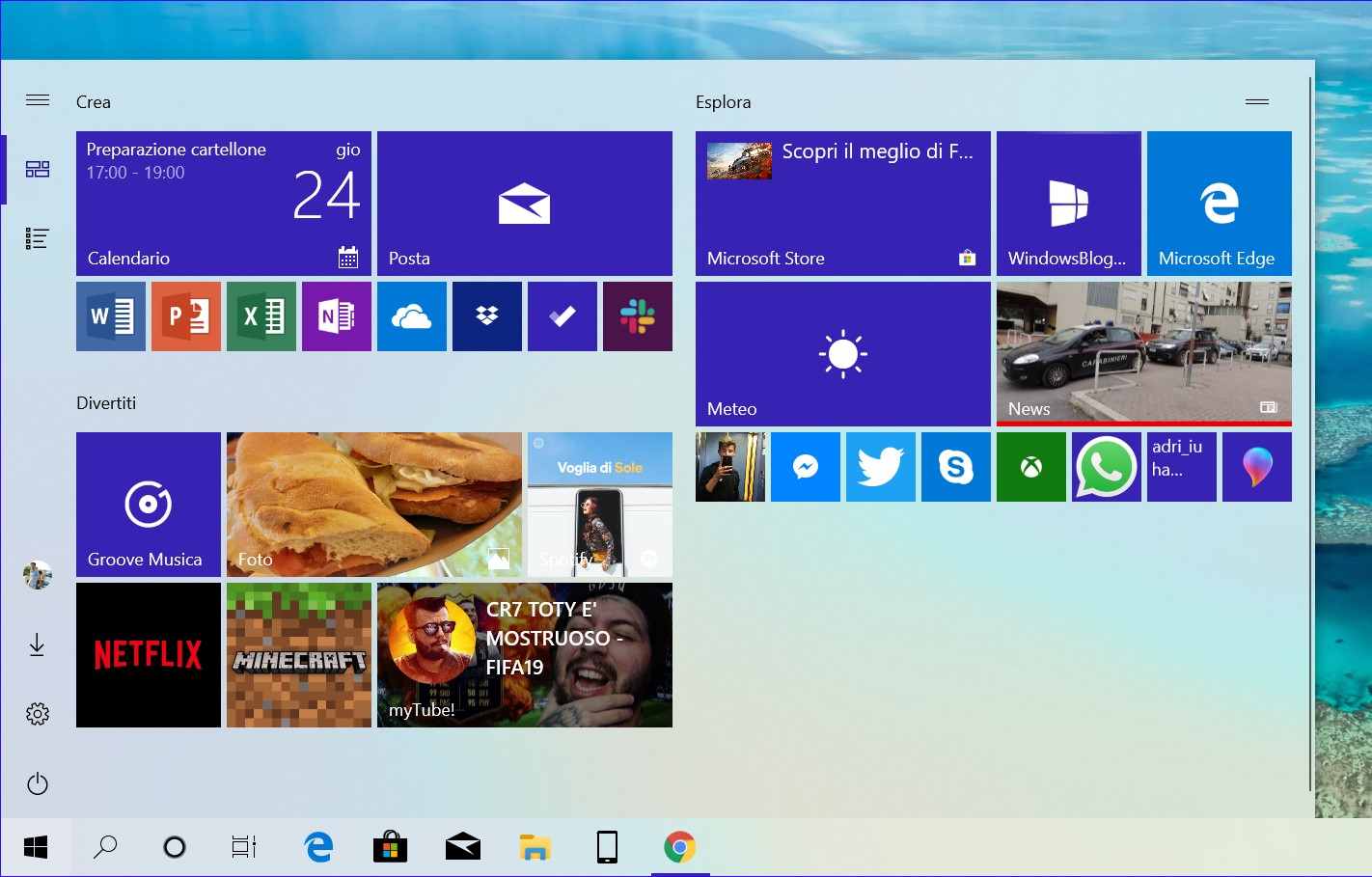Launch the Twitter tile
1372x877 pixels.
(881, 467)
